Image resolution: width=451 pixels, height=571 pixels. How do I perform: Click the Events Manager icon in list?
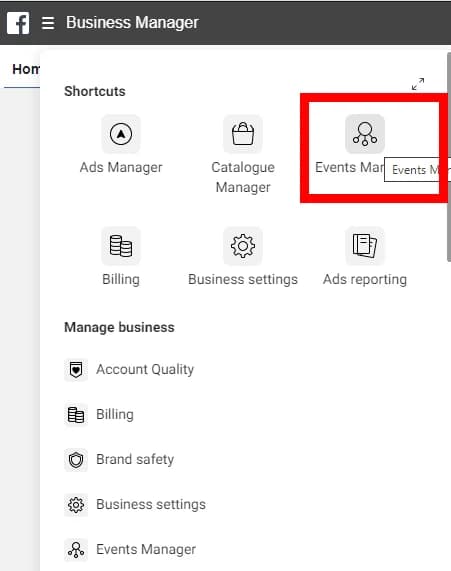pos(76,550)
